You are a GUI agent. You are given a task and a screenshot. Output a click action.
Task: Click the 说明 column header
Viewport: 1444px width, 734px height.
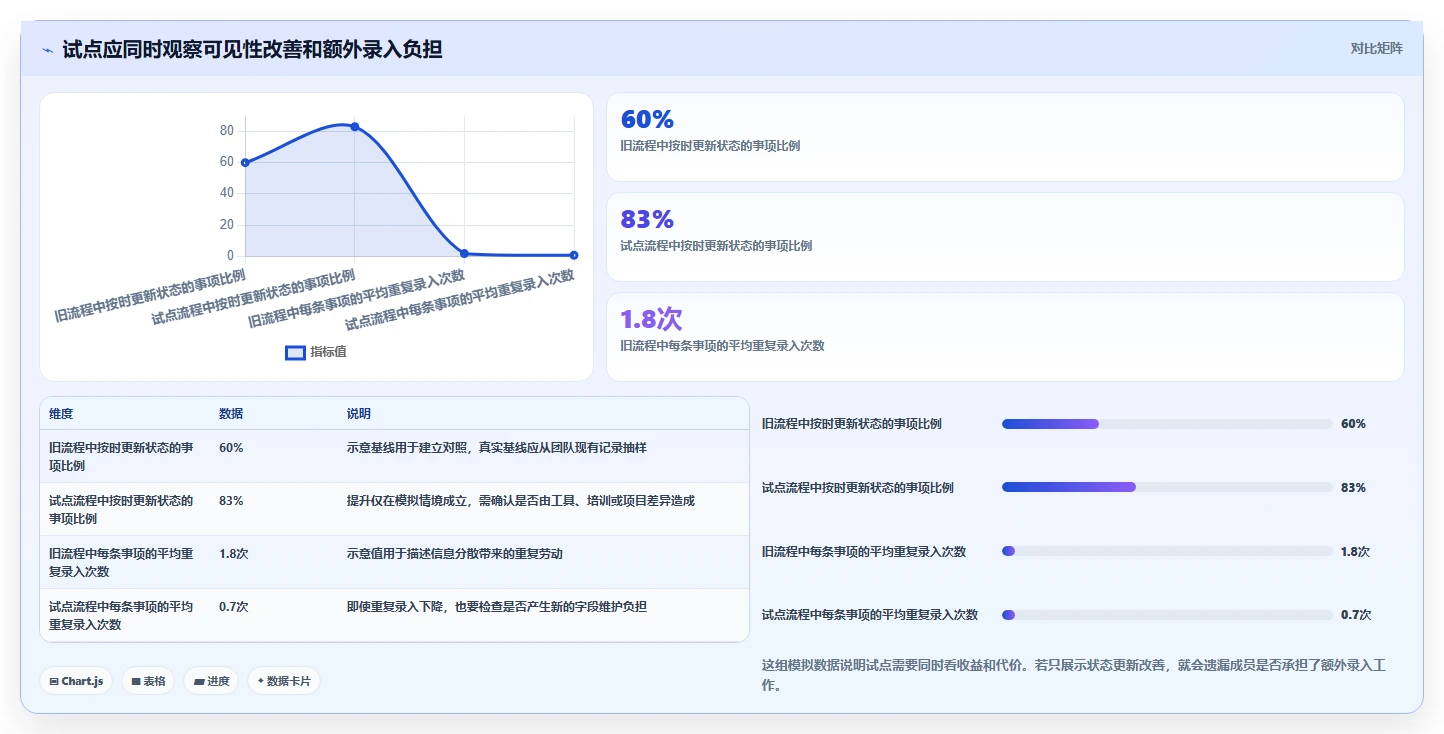click(359, 414)
